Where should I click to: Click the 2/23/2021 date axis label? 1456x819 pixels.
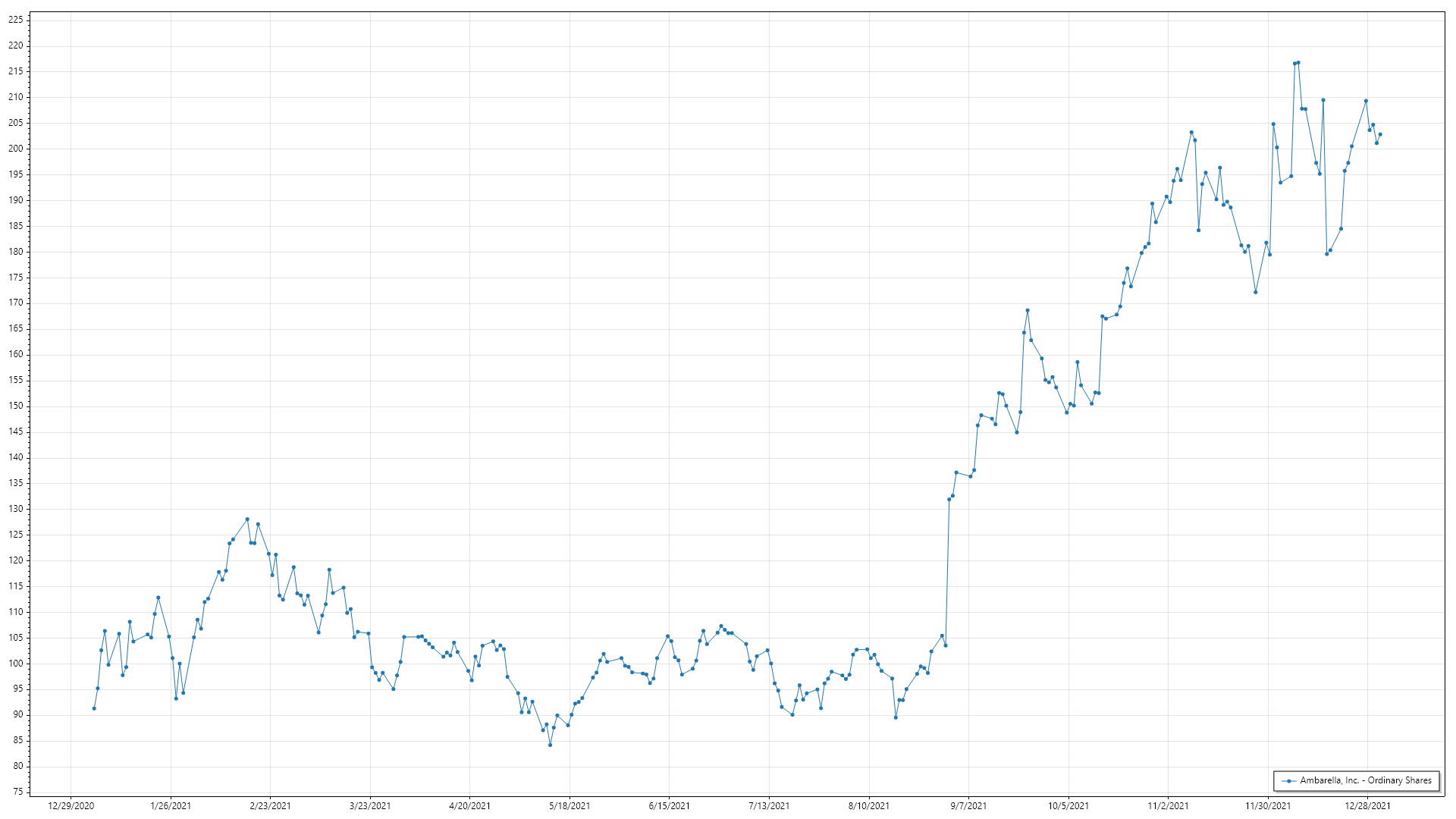tap(270, 806)
